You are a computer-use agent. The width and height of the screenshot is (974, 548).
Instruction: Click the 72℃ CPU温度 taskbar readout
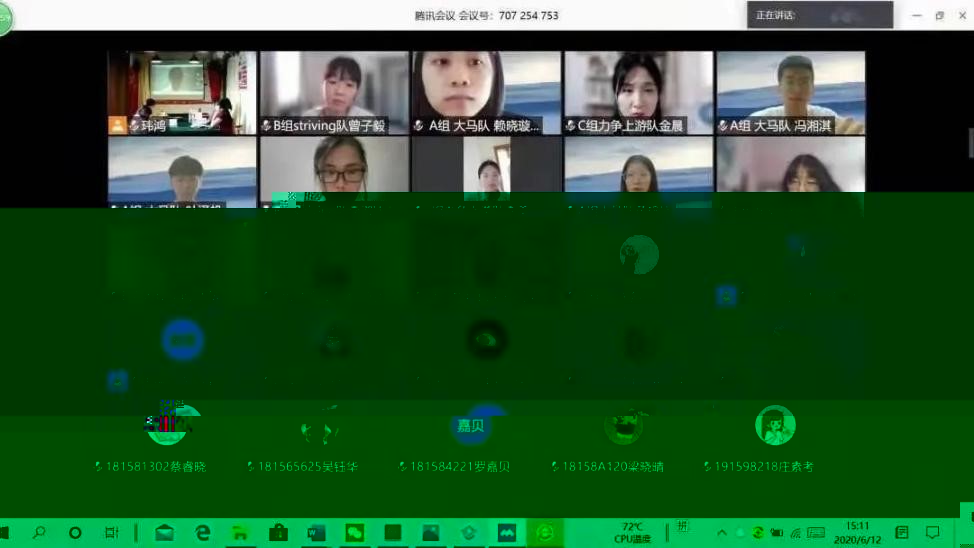pyautogui.click(x=632, y=532)
